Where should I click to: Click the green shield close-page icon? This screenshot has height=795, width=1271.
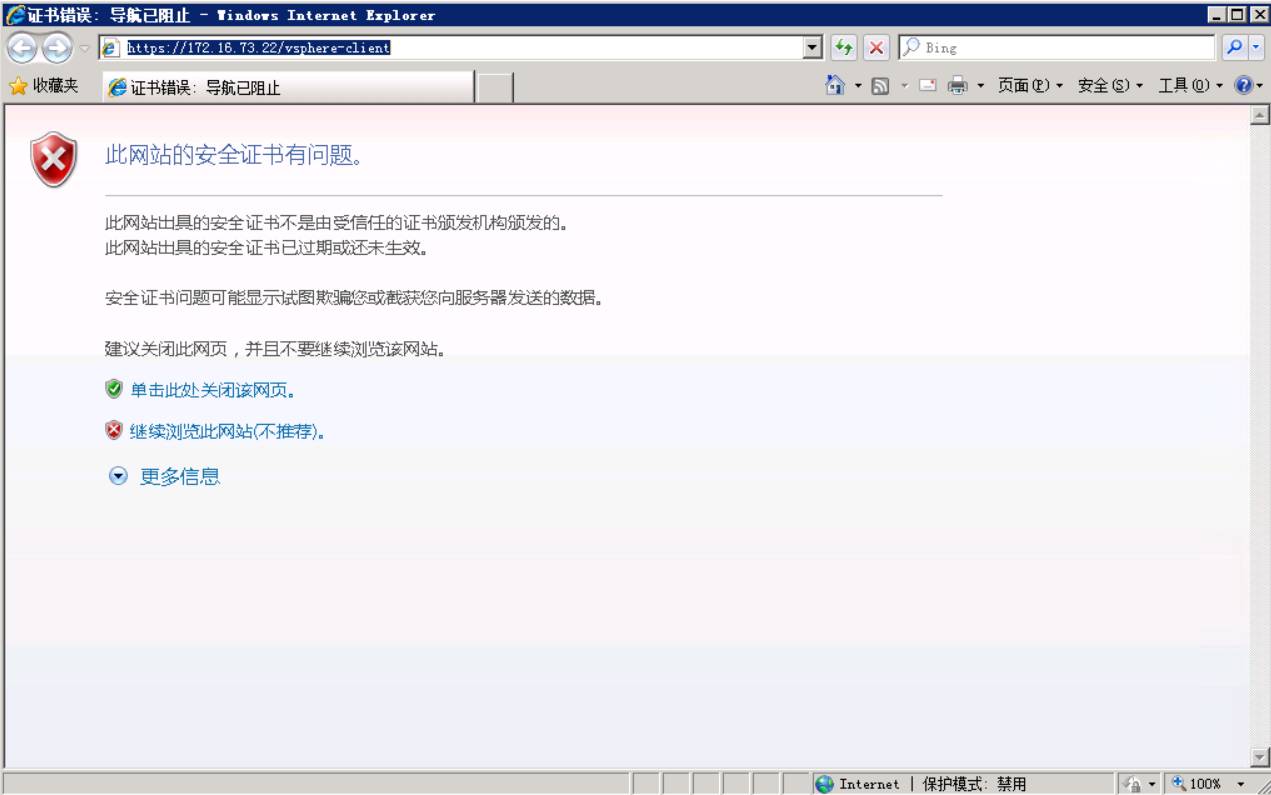114,389
